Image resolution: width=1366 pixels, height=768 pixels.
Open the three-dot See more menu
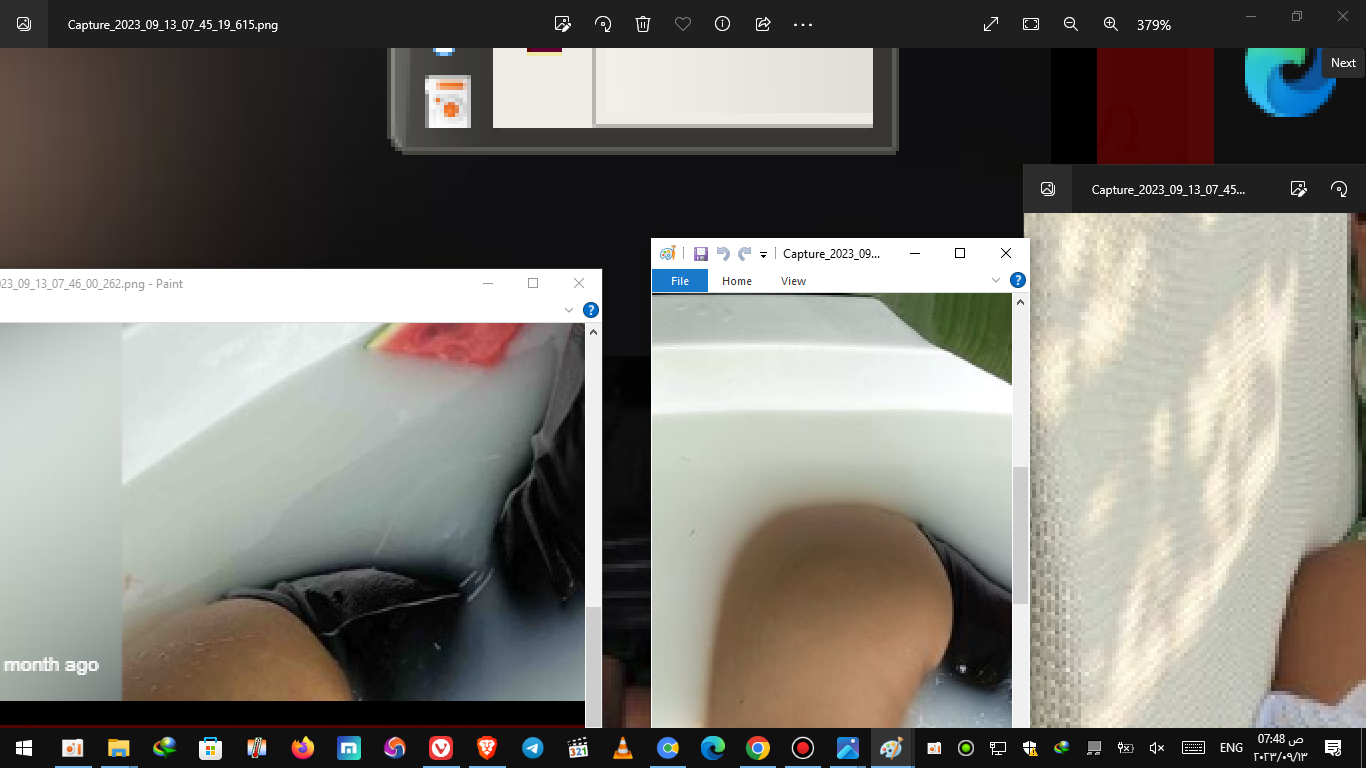click(x=803, y=24)
